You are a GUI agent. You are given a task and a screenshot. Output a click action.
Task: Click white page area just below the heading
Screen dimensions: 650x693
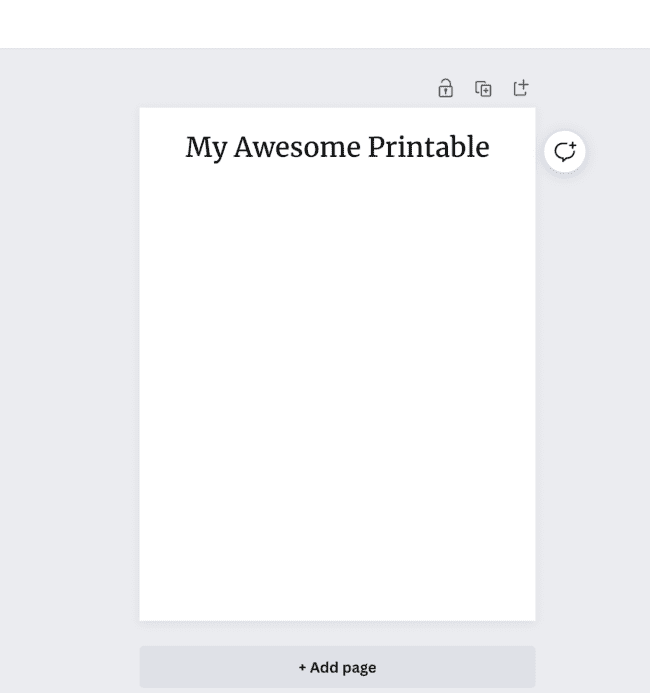click(337, 186)
